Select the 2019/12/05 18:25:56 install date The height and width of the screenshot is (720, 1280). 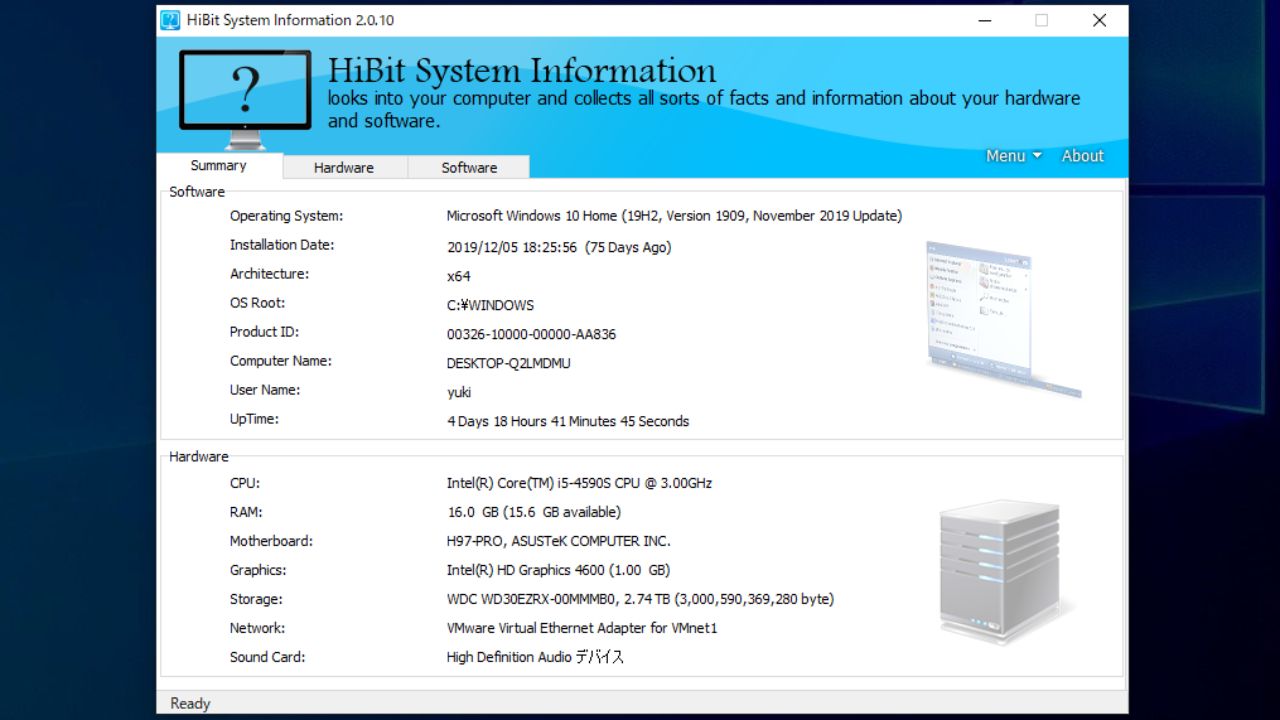coord(559,247)
